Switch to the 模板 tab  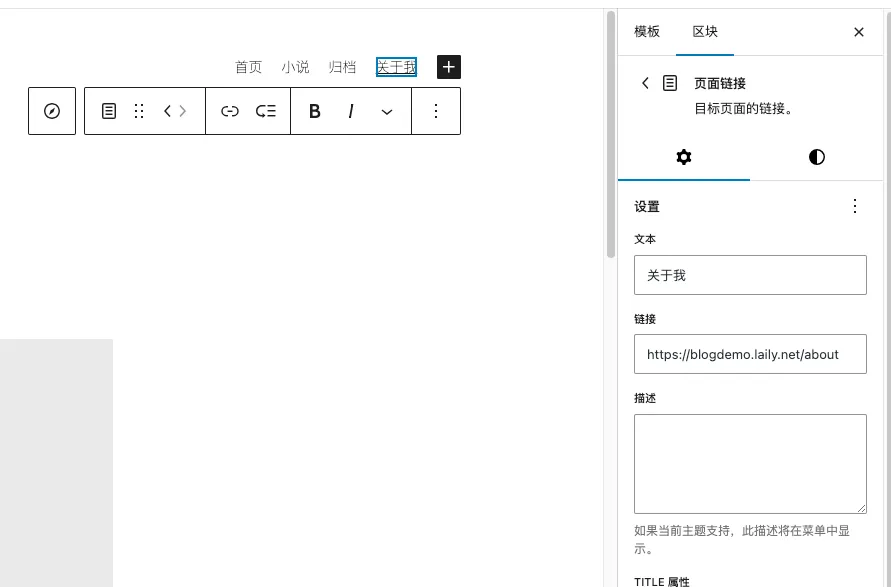pyautogui.click(x=647, y=32)
